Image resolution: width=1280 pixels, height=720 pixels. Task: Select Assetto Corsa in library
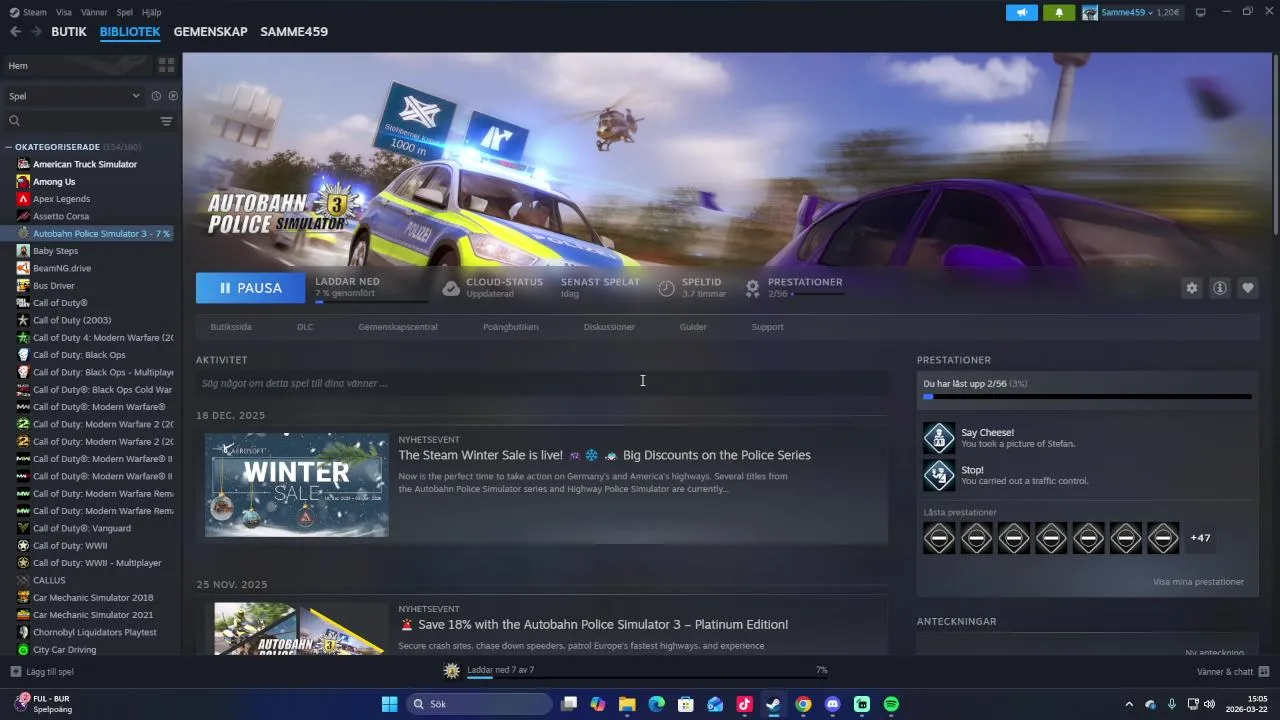click(x=61, y=216)
